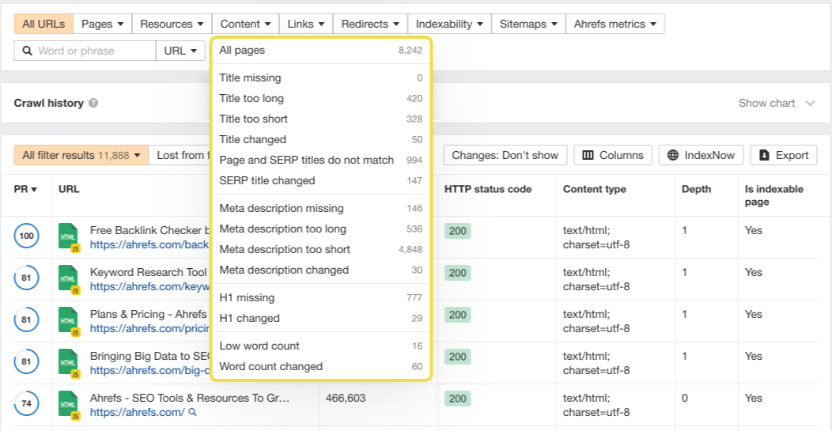Open the All filter results 11,888 dropdown
Viewport: 832px width, 431px height.
click(x=81, y=155)
